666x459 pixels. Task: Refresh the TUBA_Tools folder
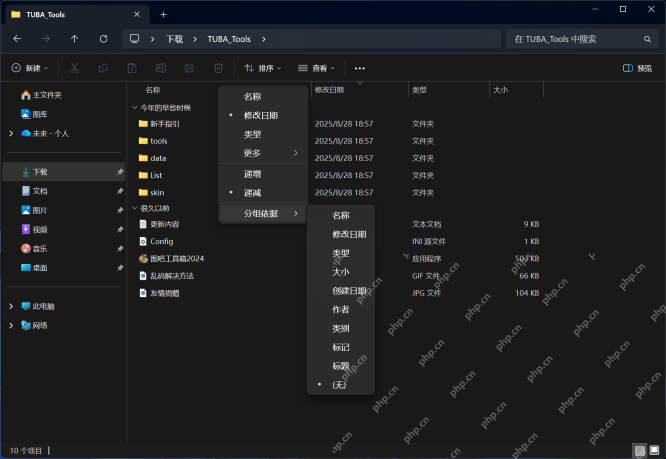tap(103, 39)
